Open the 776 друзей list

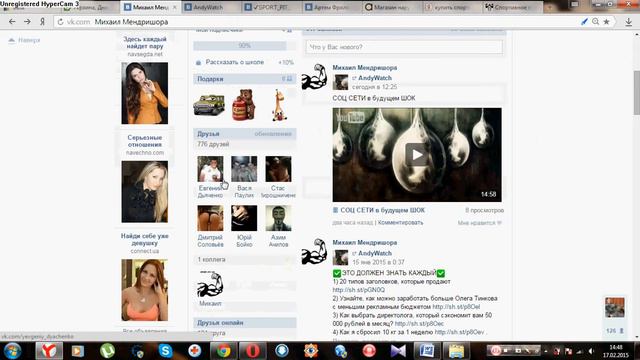(x=213, y=144)
